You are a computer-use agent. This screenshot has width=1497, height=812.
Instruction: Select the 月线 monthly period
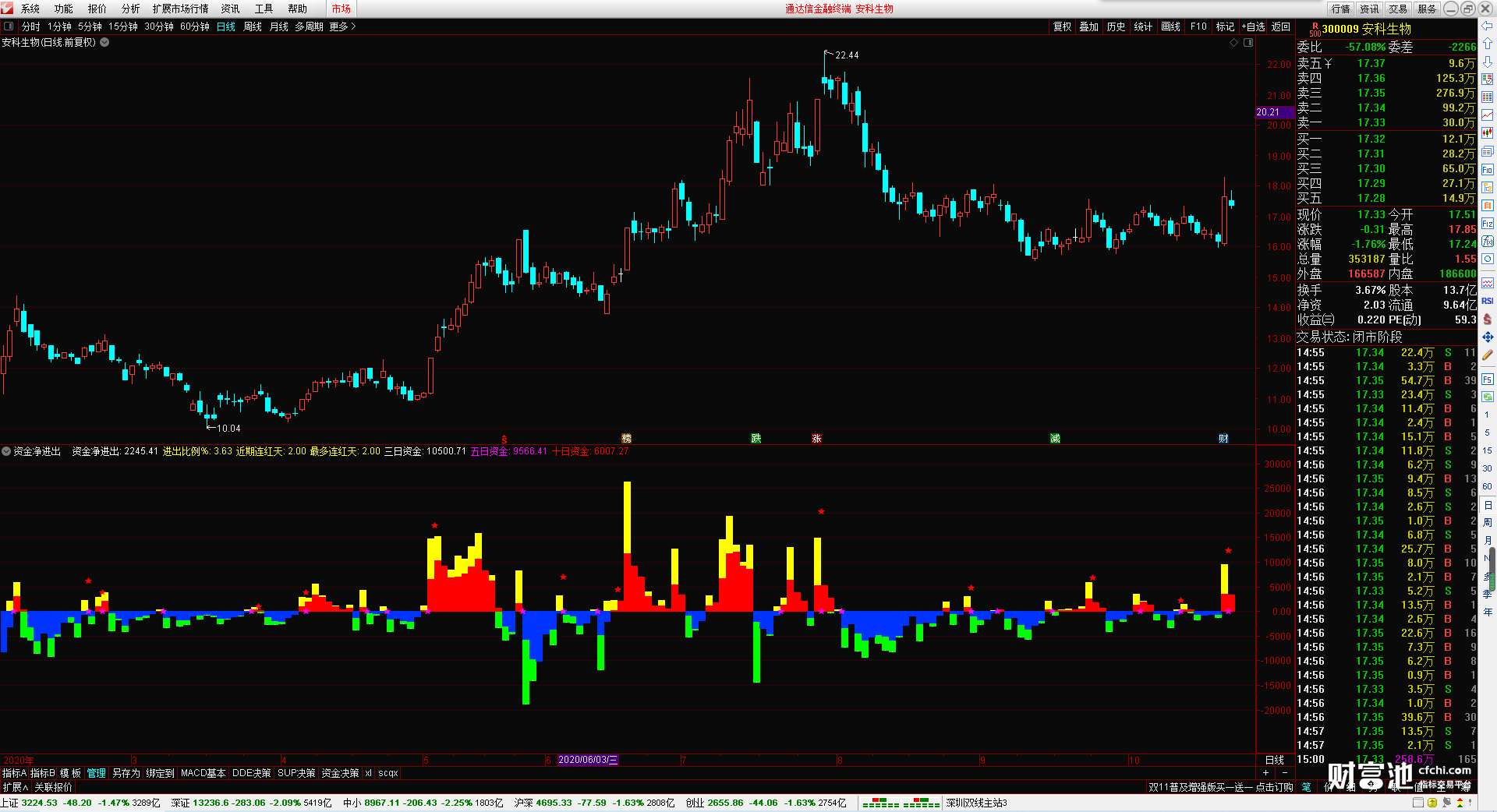tap(279, 26)
